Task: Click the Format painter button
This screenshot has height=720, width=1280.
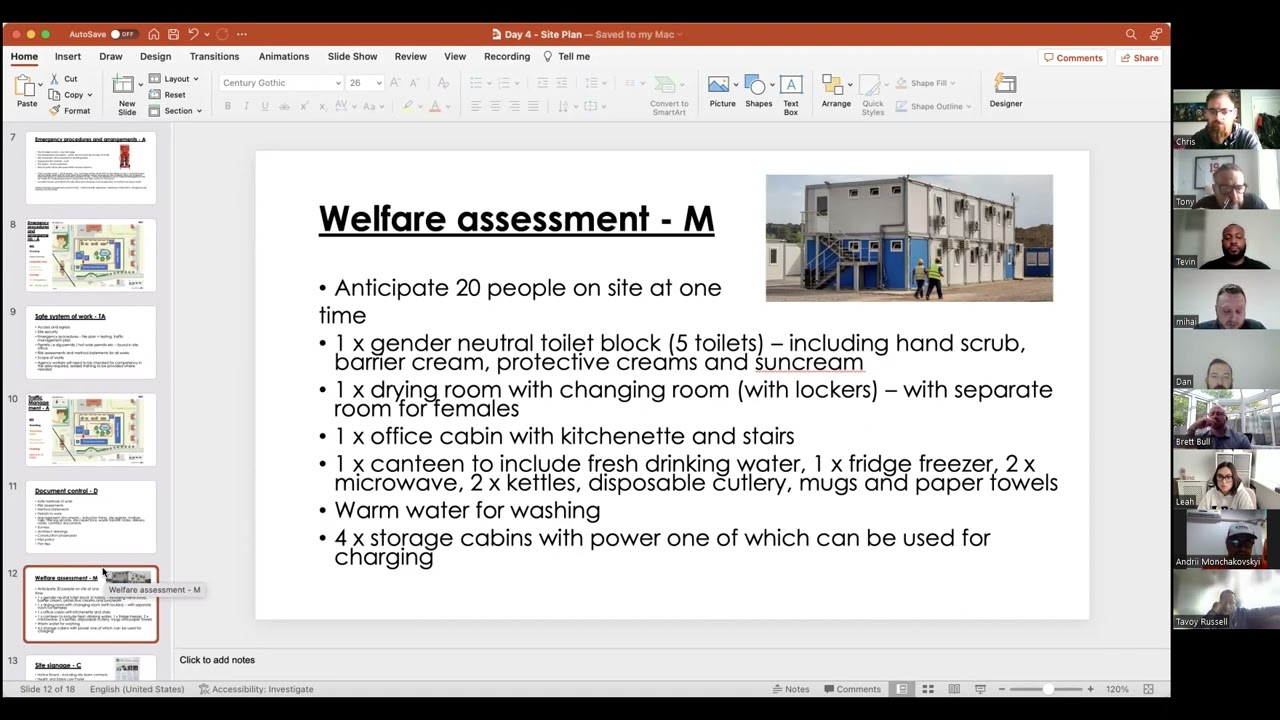Action: (x=69, y=111)
